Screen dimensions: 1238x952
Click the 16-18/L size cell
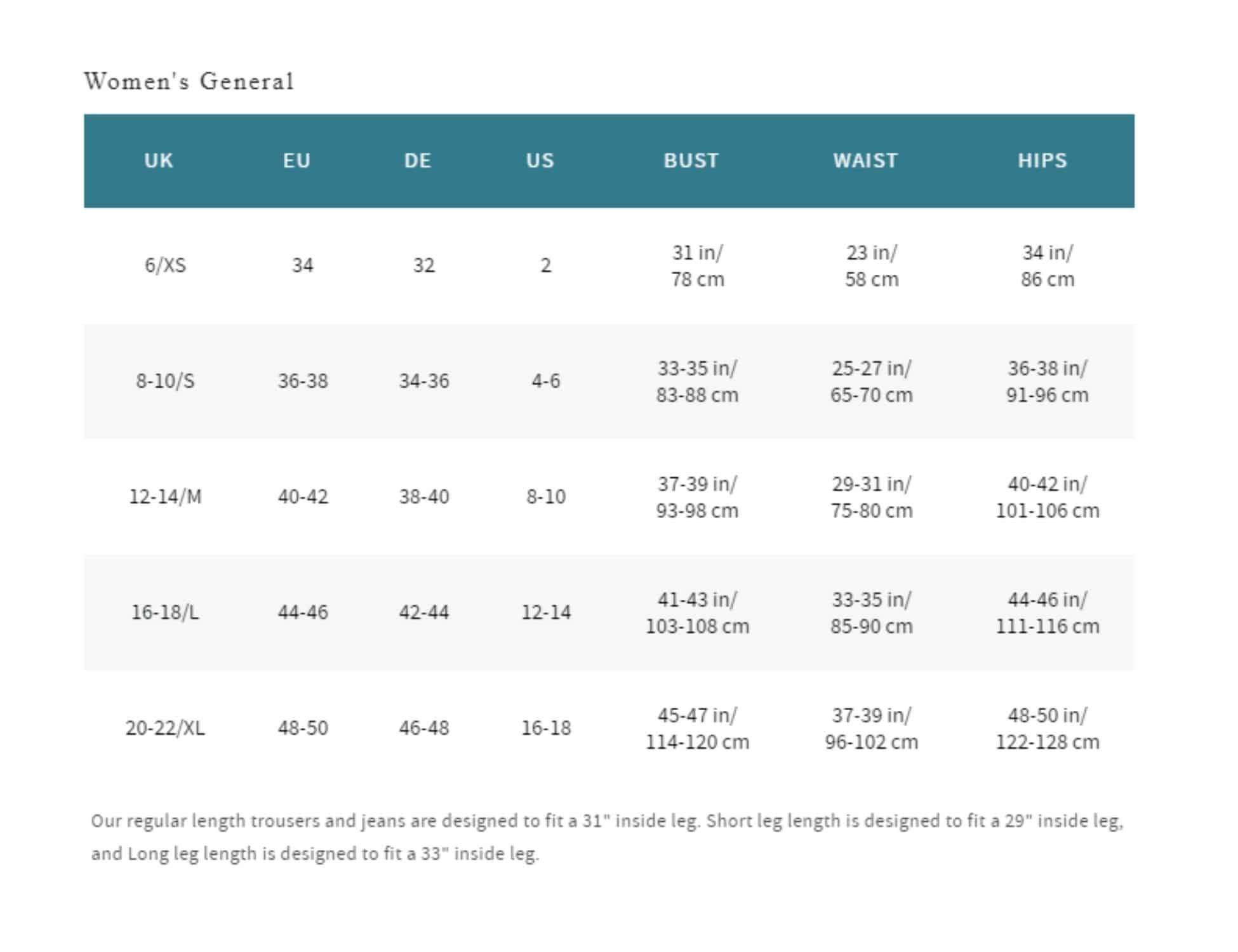tap(165, 612)
